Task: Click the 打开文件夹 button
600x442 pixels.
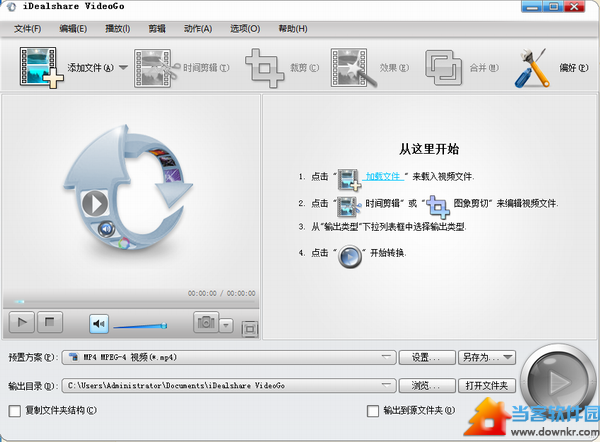Action: pos(487,386)
